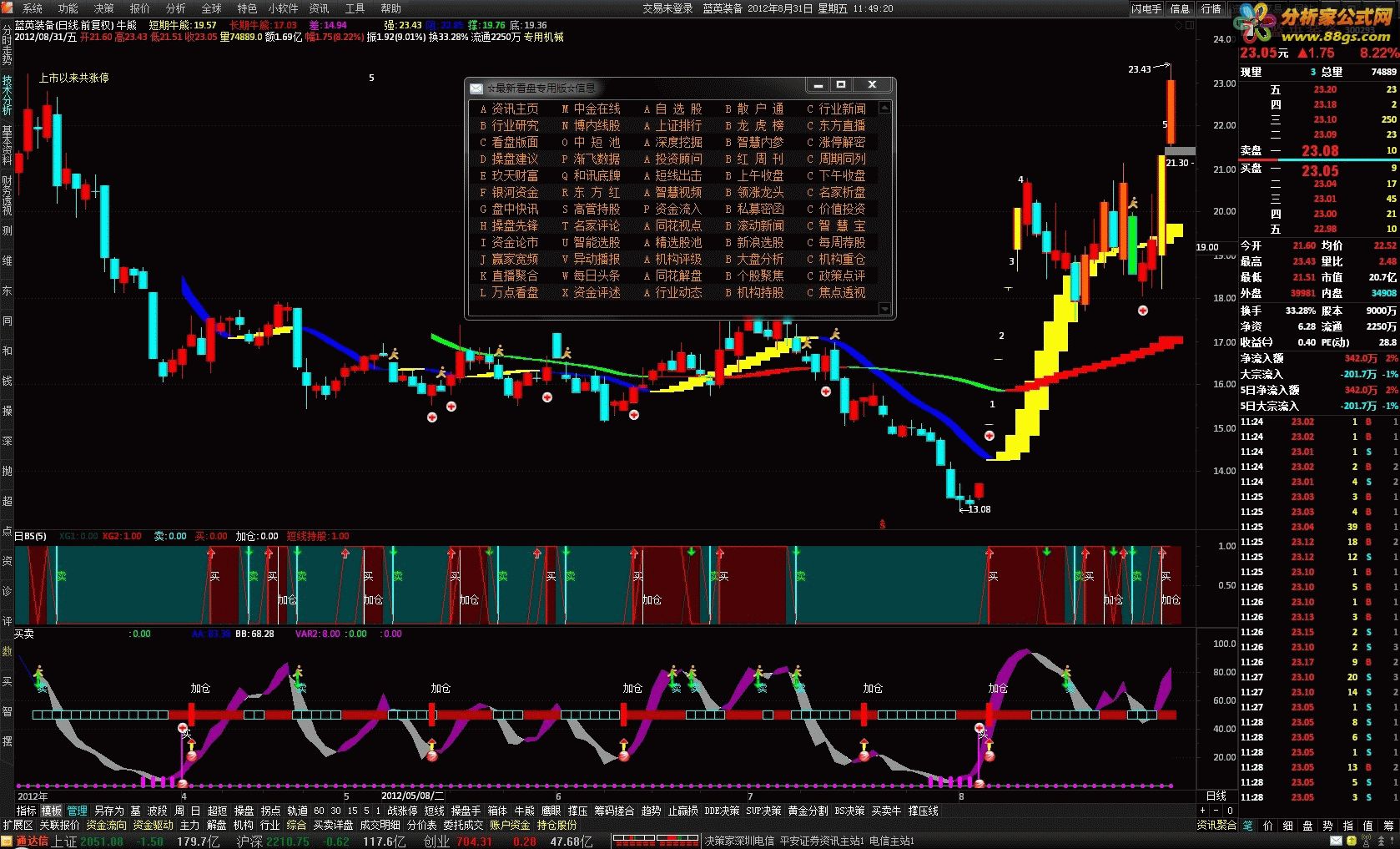Viewport: 1400px width, 849px height.
Task: Open the 关联报价 tab
Action: tap(59, 825)
